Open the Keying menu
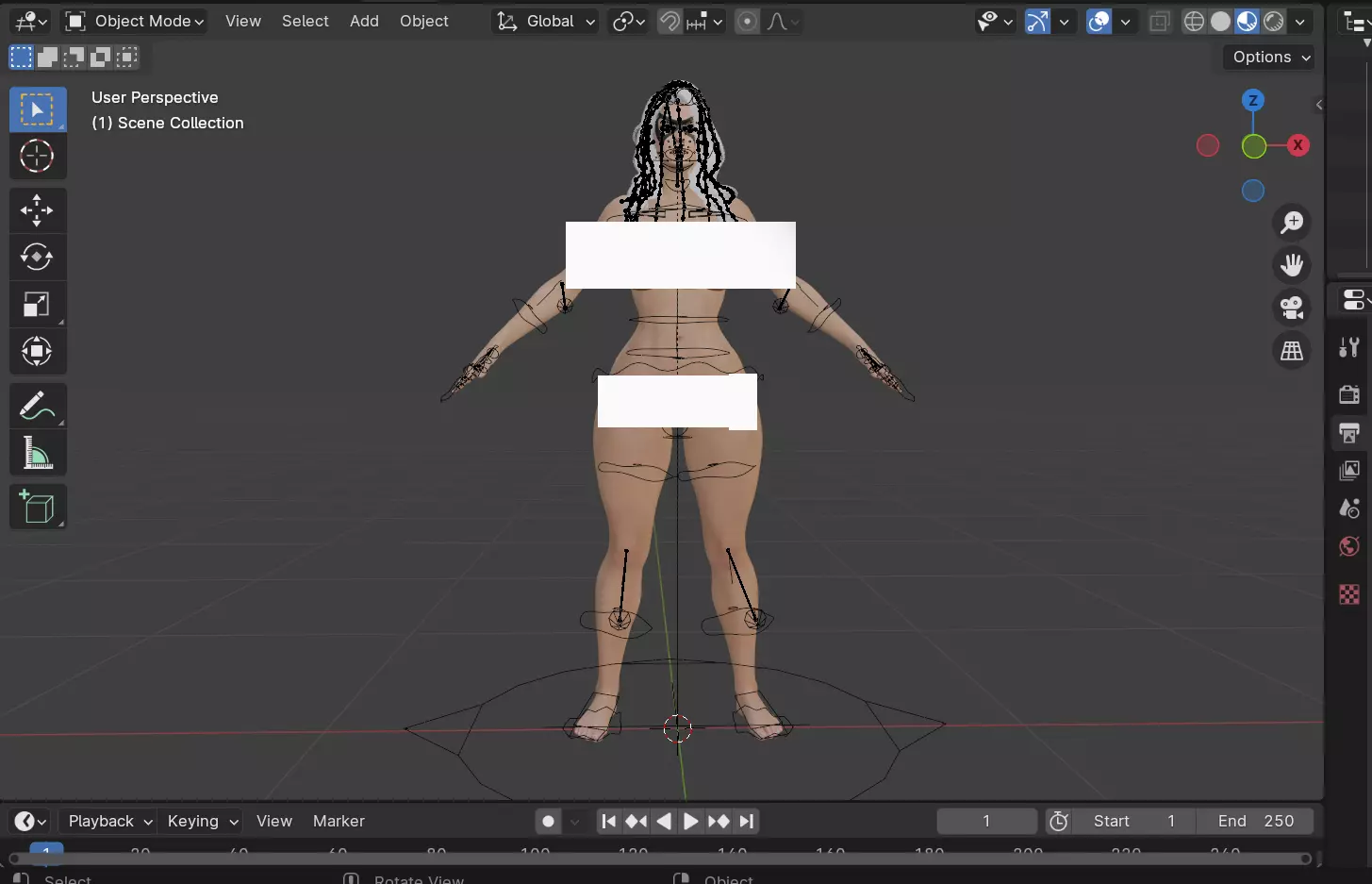 pyautogui.click(x=201, y=822)
